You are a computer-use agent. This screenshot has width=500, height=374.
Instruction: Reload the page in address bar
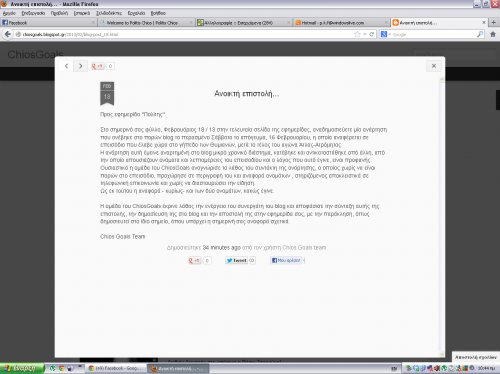pos(371,34)
